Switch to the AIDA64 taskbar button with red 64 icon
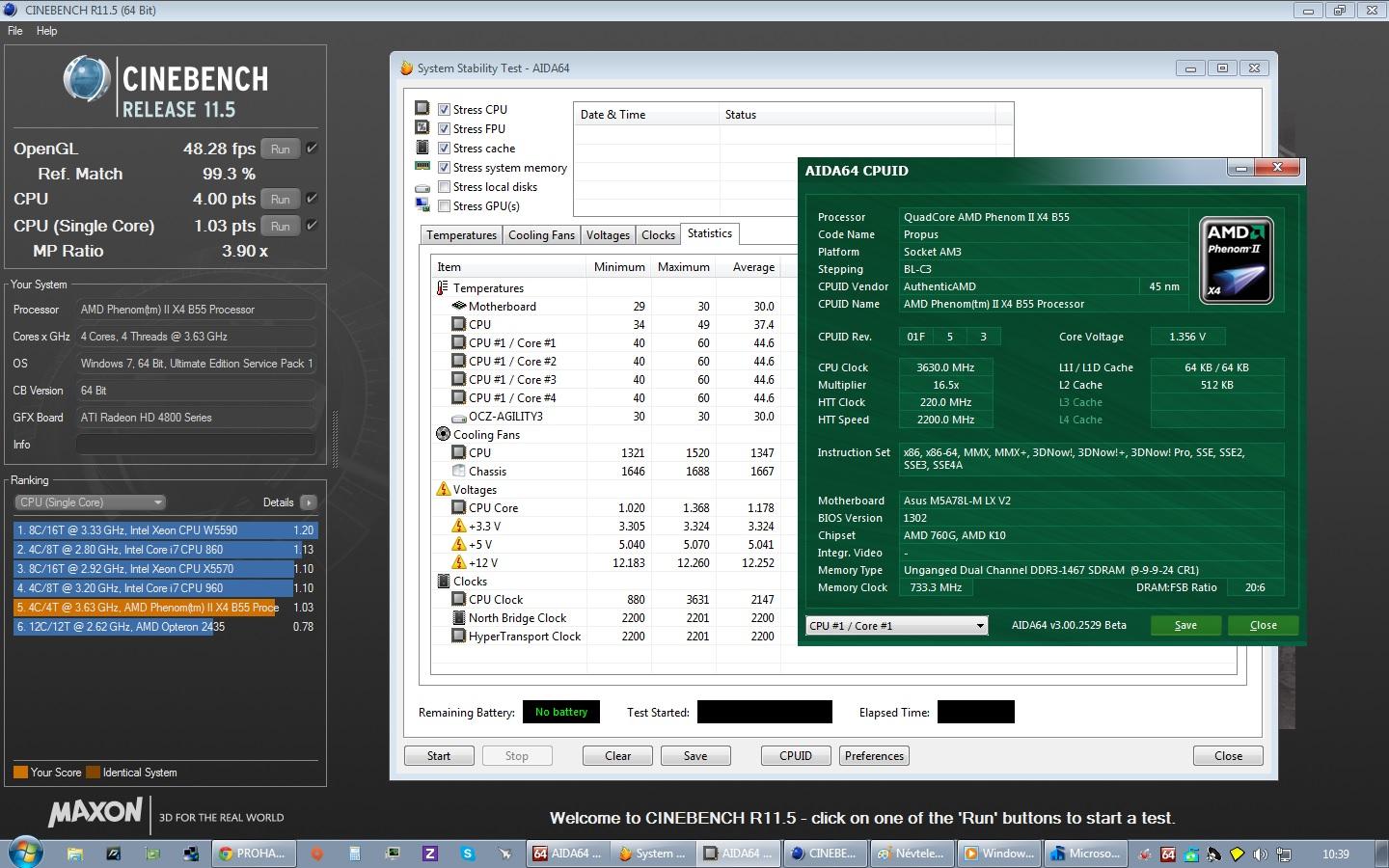The image size is (1389, 868). tap(568, 854)
